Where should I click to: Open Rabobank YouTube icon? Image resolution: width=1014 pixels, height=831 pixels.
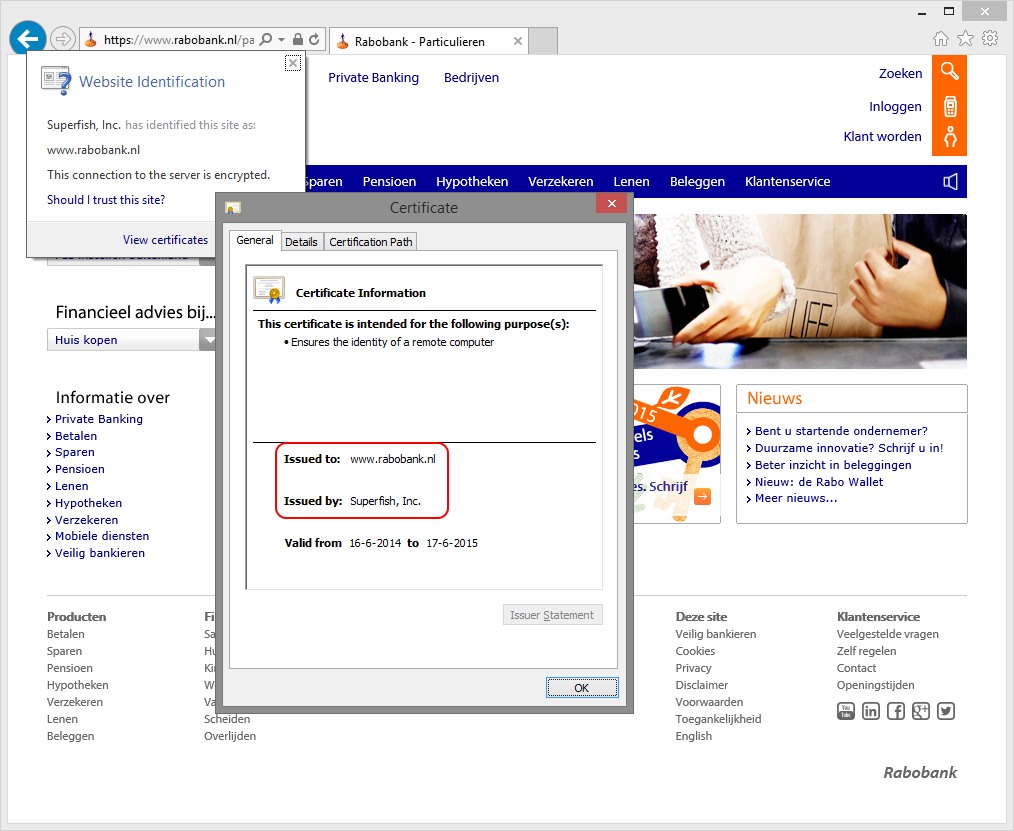coord(846,711)
